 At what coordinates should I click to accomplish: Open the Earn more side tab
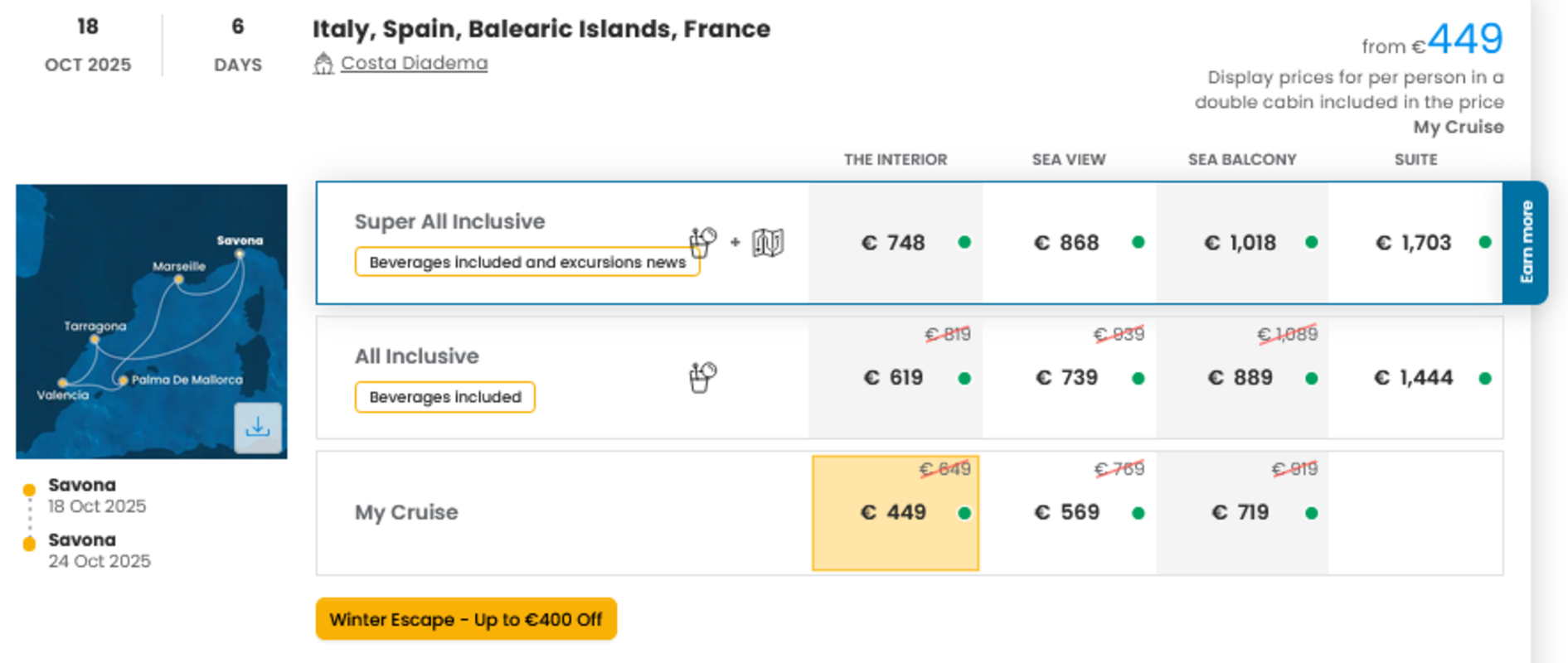click(x=1526, y=243)
